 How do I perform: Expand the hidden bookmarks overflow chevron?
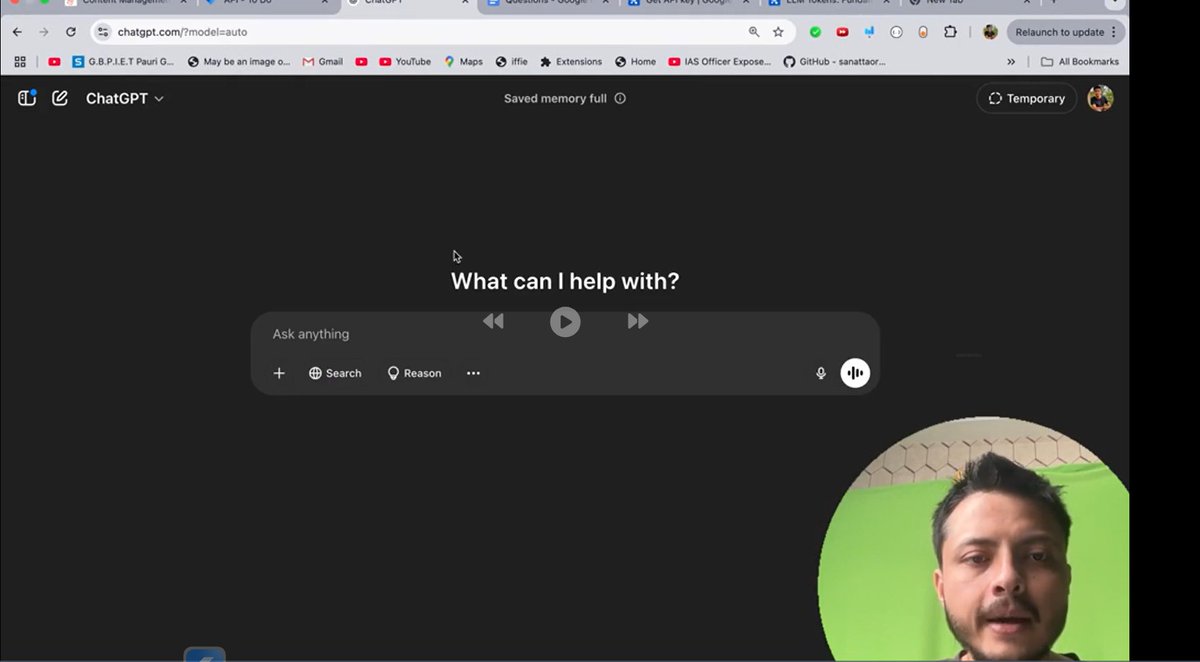click(1011, 62)
